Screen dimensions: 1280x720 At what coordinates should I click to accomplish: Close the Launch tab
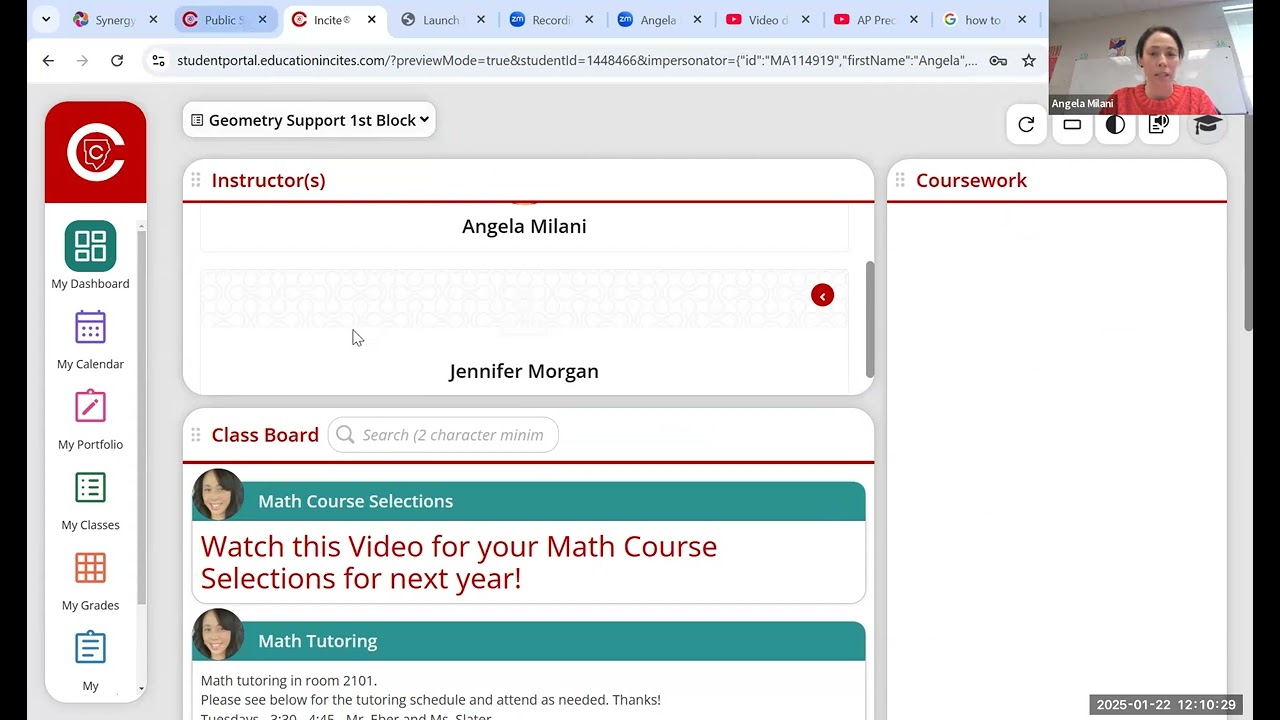tap(480, 19)
